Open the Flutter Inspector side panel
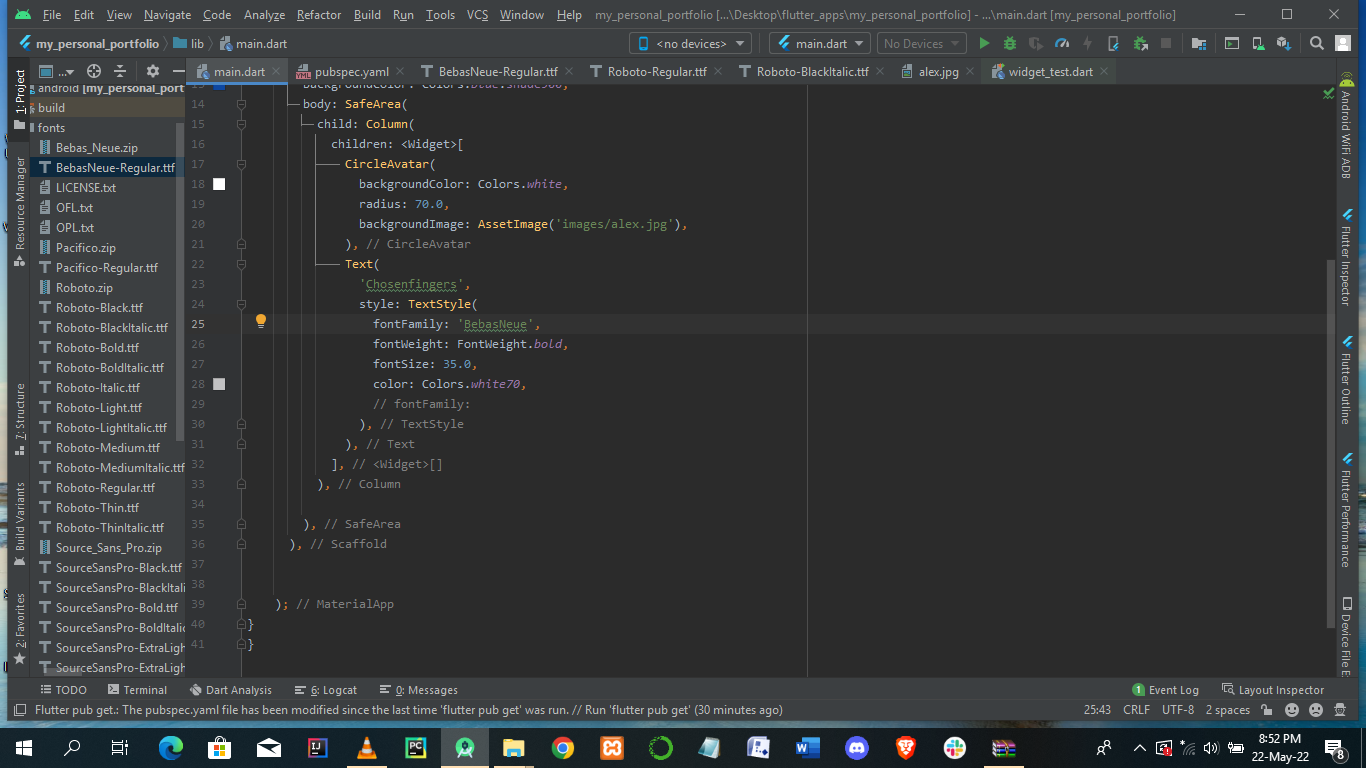The image size is (1366, 768). pos(1346,259)
